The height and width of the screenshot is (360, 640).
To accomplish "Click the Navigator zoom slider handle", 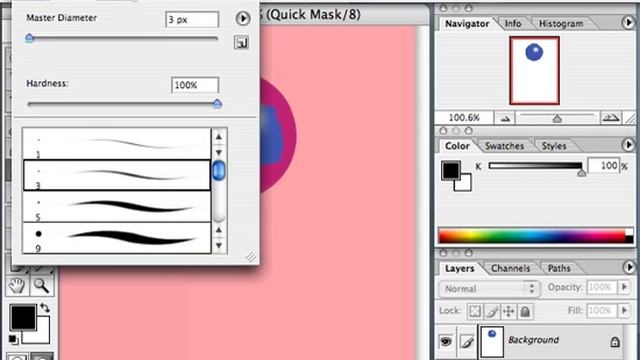I will tap(557, 119).
